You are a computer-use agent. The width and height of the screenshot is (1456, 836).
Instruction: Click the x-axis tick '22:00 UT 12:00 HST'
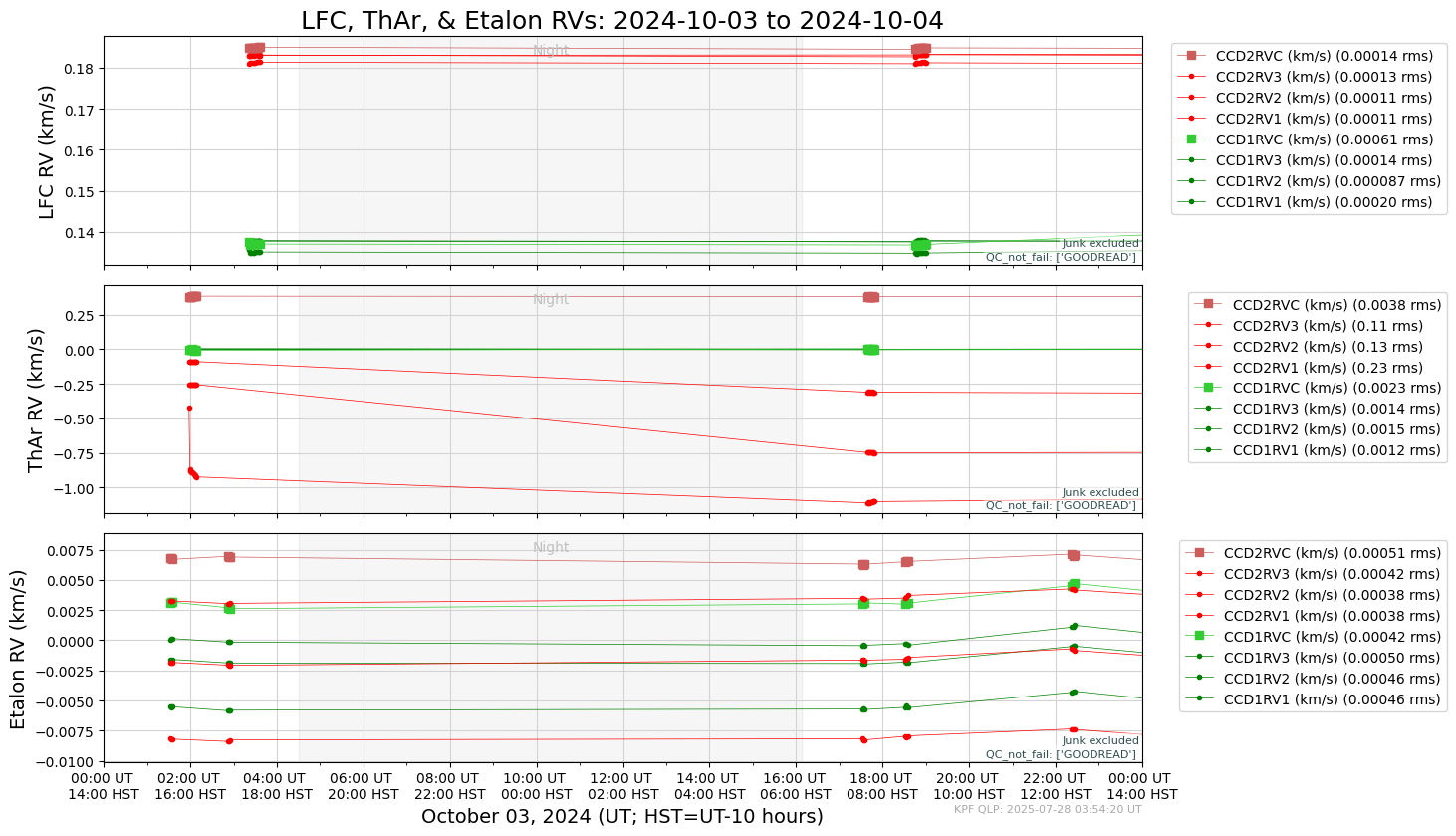1055,786
